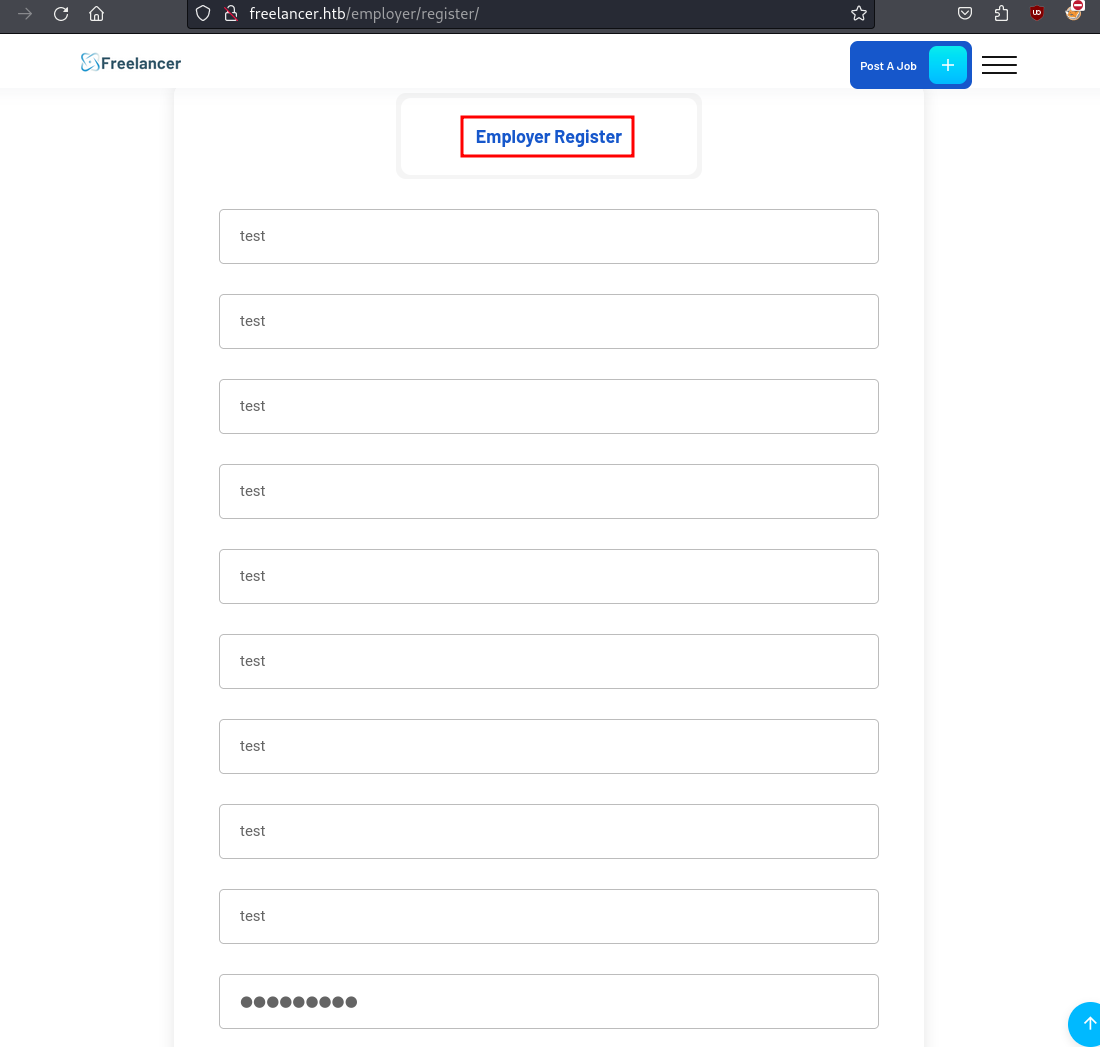
Task: Click the insecure connection padlock icon
Action: click(x=229, y=14)
